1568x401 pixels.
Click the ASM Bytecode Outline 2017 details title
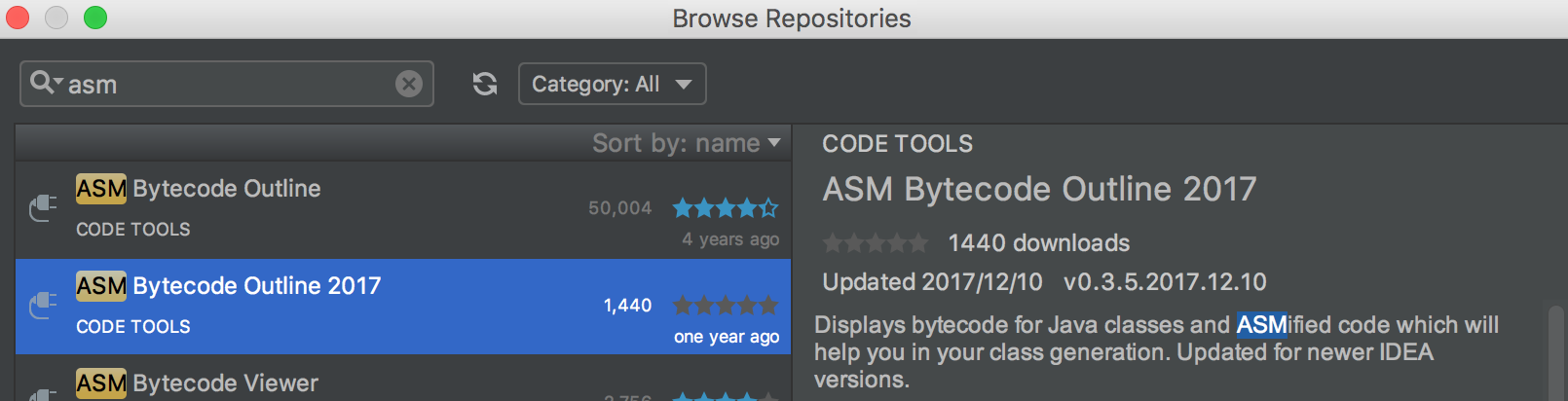pos(1039,189)
